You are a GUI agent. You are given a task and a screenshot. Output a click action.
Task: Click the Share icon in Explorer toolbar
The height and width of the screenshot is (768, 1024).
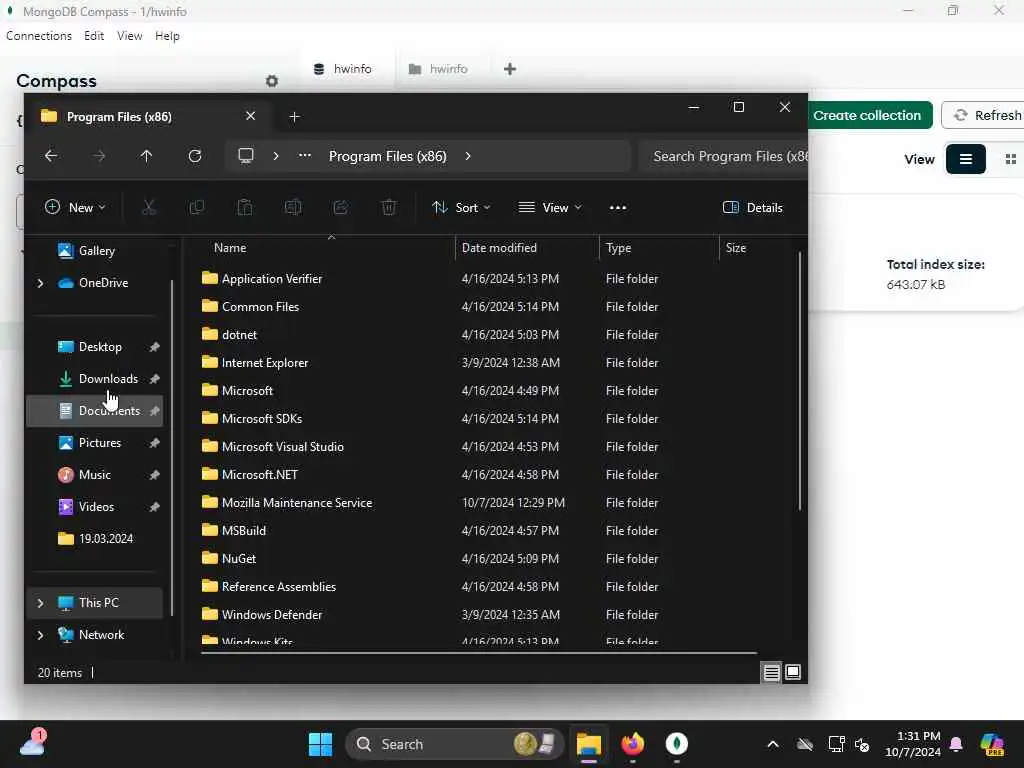pos(341,208)
